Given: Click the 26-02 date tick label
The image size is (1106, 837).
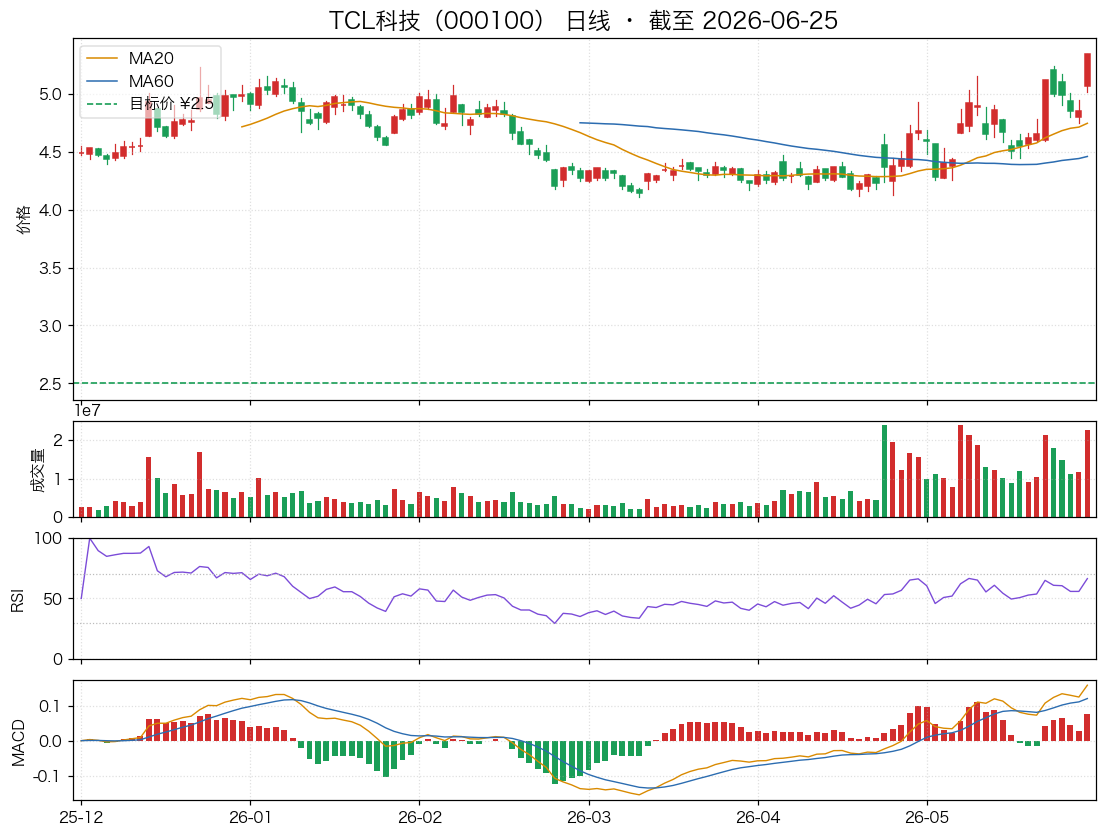Looking at the screenshot, I should click(x=420, y=818).
